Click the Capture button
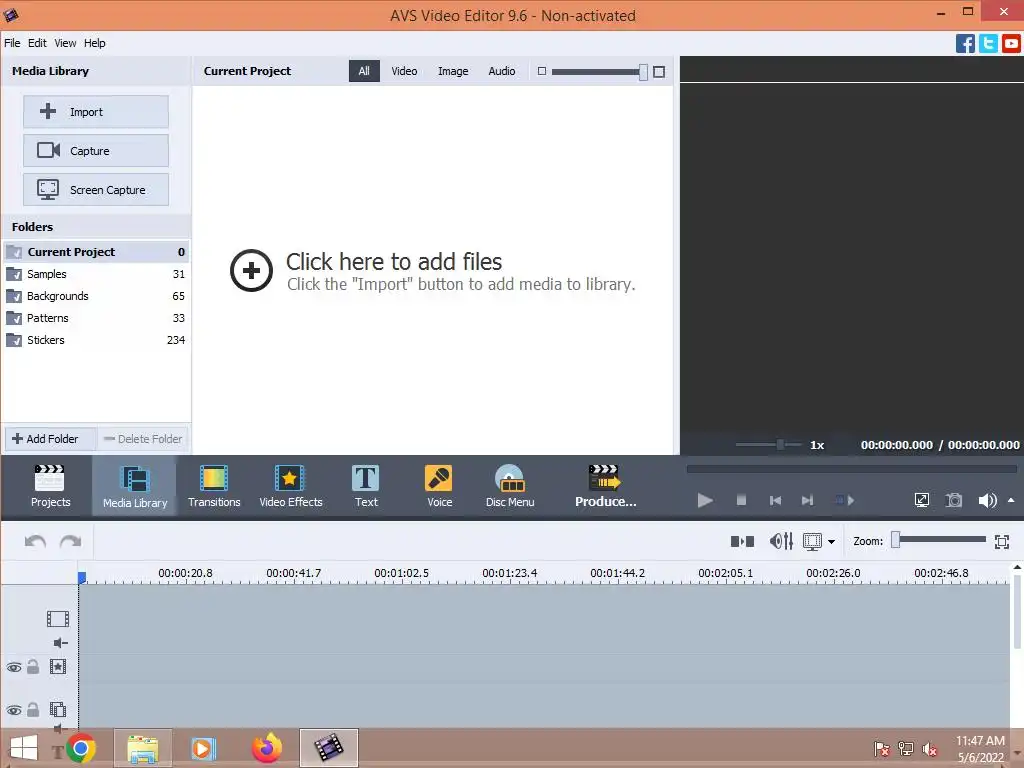The image size is (1024, 768). (96, 151)
